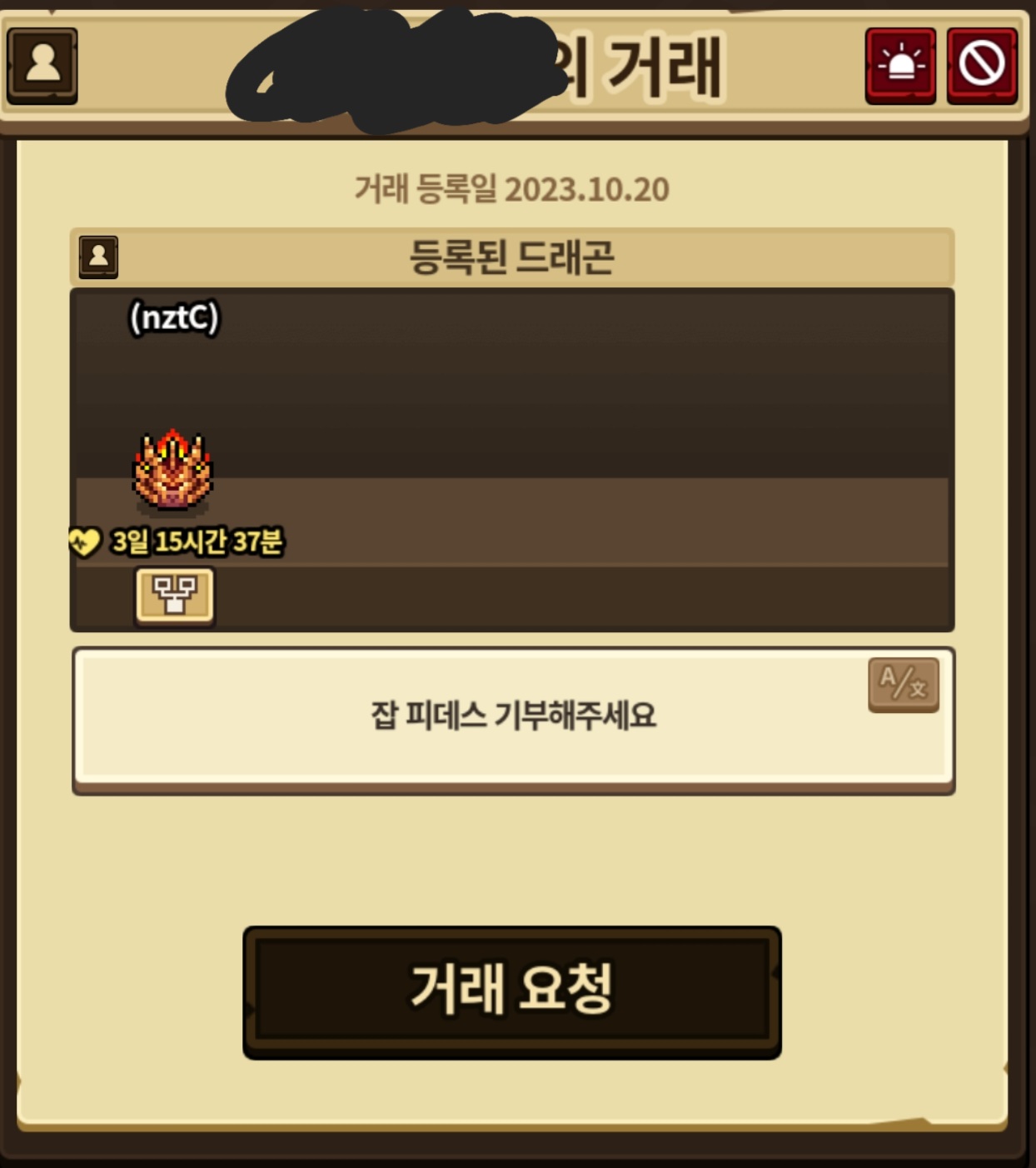
Task: Tap the heart timer icon
Action: [84, 542]
